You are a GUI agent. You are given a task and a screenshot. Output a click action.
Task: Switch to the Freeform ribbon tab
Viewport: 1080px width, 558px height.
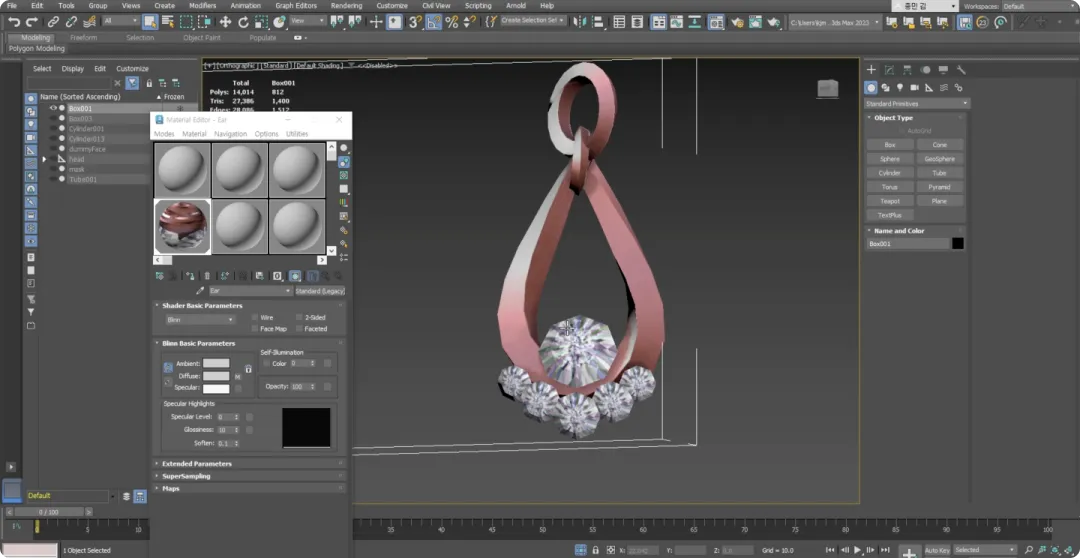[x=83, y=38]
